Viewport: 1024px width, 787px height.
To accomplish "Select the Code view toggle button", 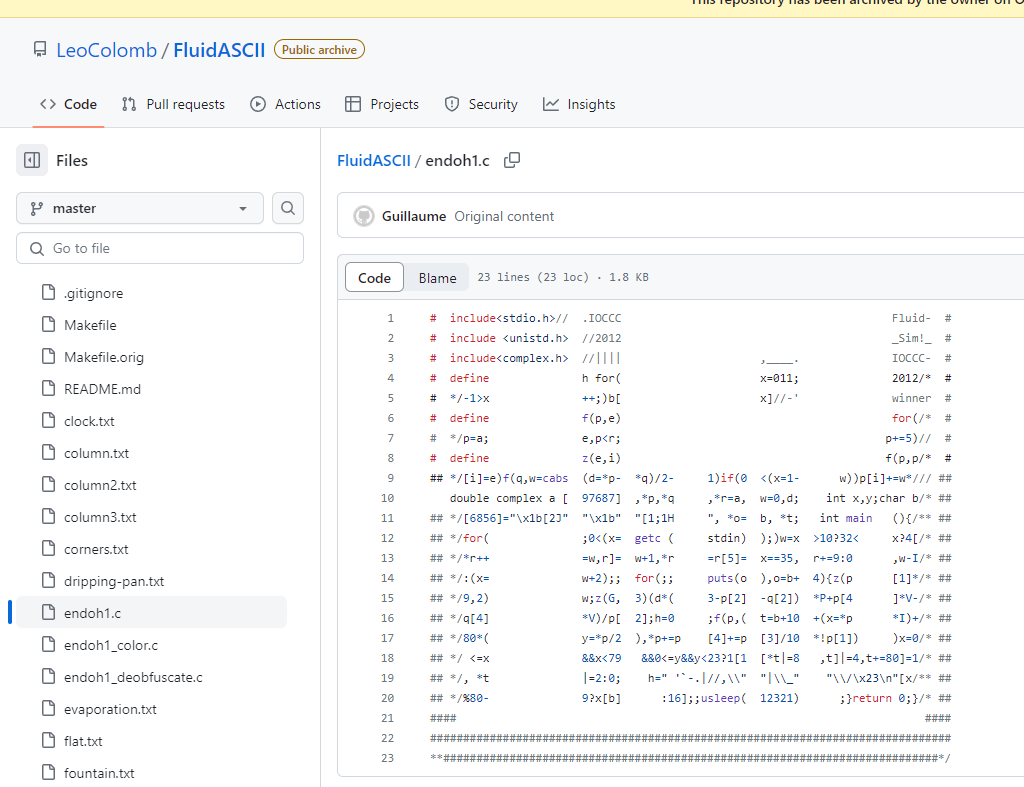I will [374, 278].
